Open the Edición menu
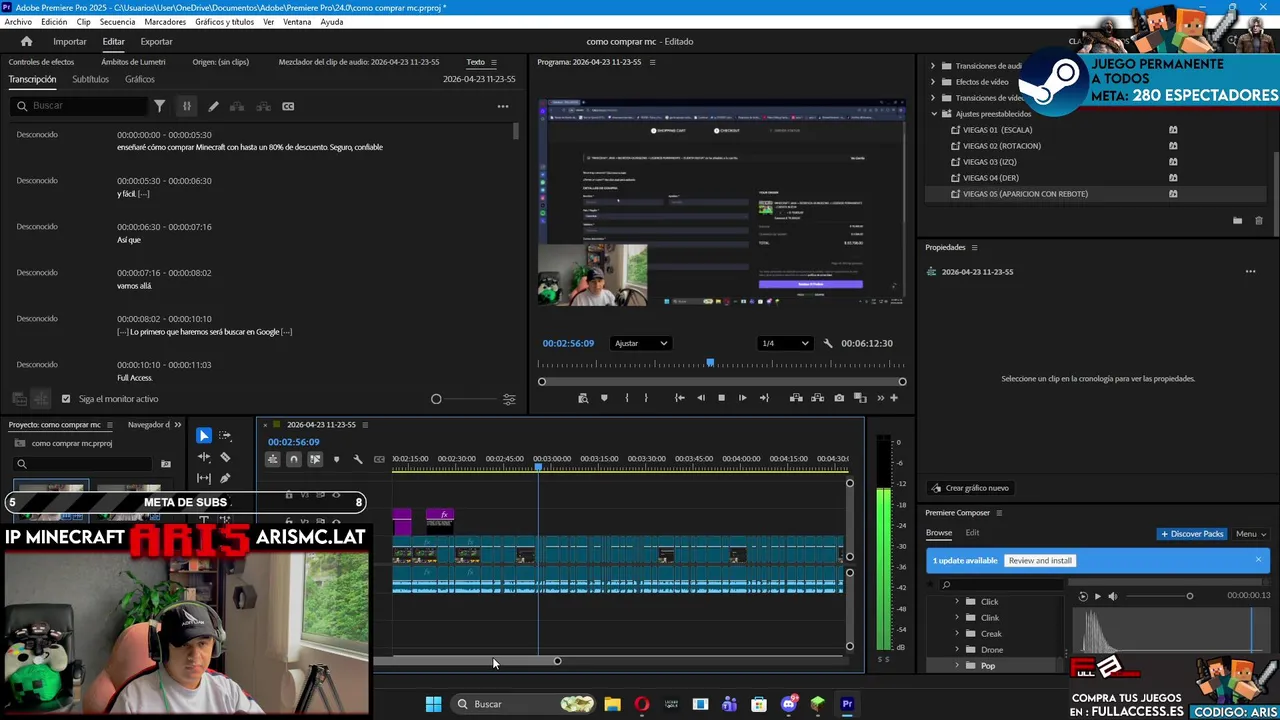The image size is (1280, 720). click(54, 22)
